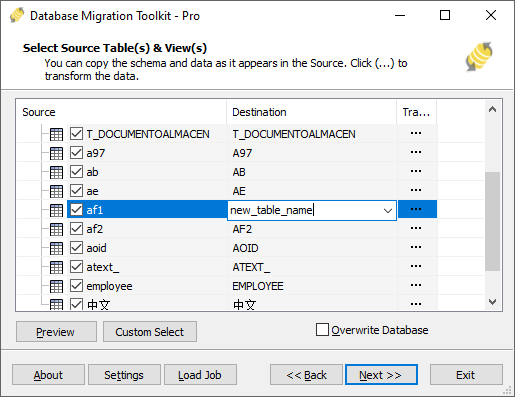Click the Source column header

[x=122, y=112]
